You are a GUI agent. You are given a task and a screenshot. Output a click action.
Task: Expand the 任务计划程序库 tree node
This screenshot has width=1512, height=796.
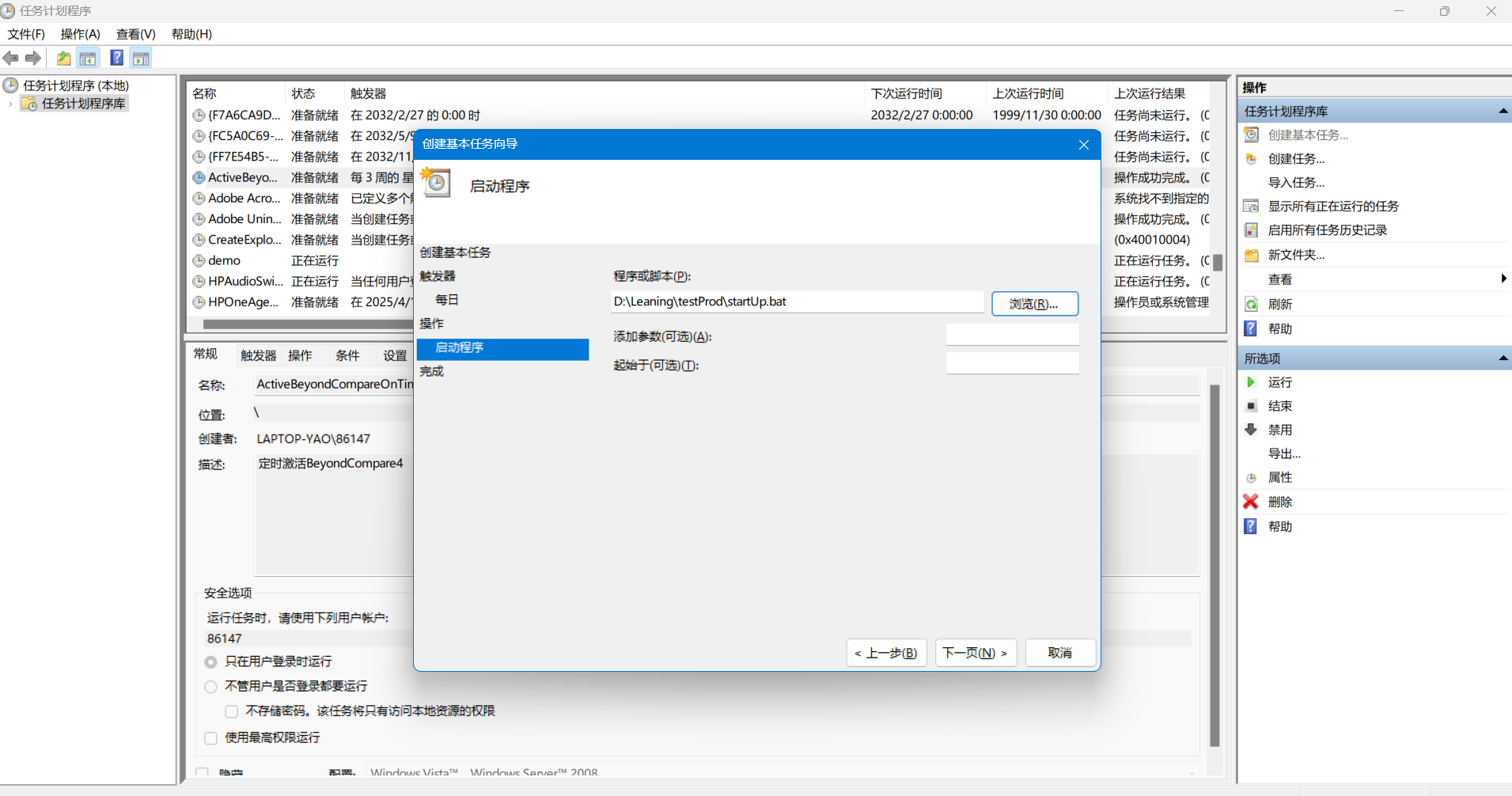[10, 104]
